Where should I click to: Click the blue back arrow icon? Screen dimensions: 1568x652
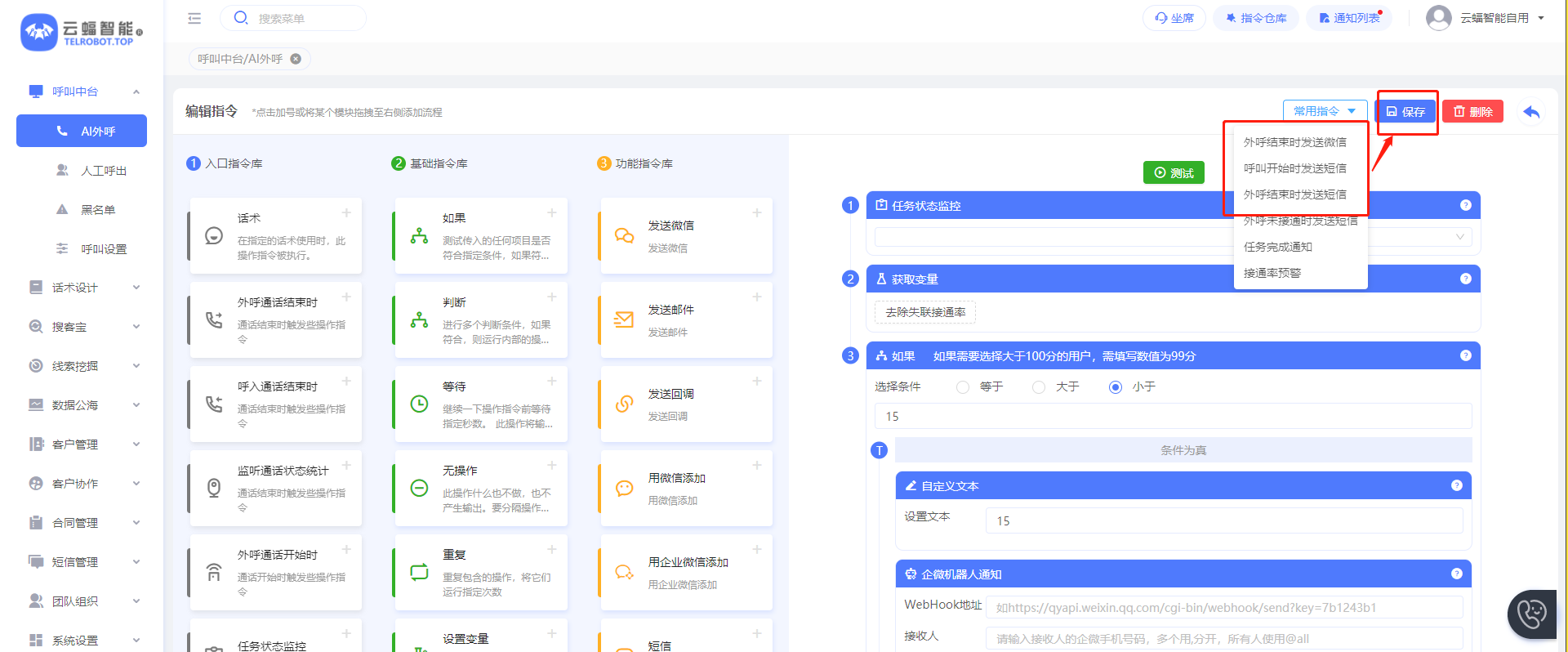pos(1531,112)
